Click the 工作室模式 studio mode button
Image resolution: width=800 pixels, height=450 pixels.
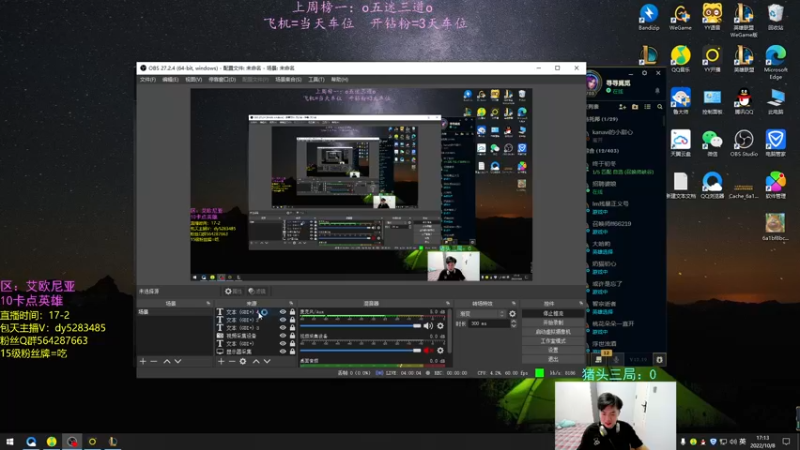coord(553,341)
